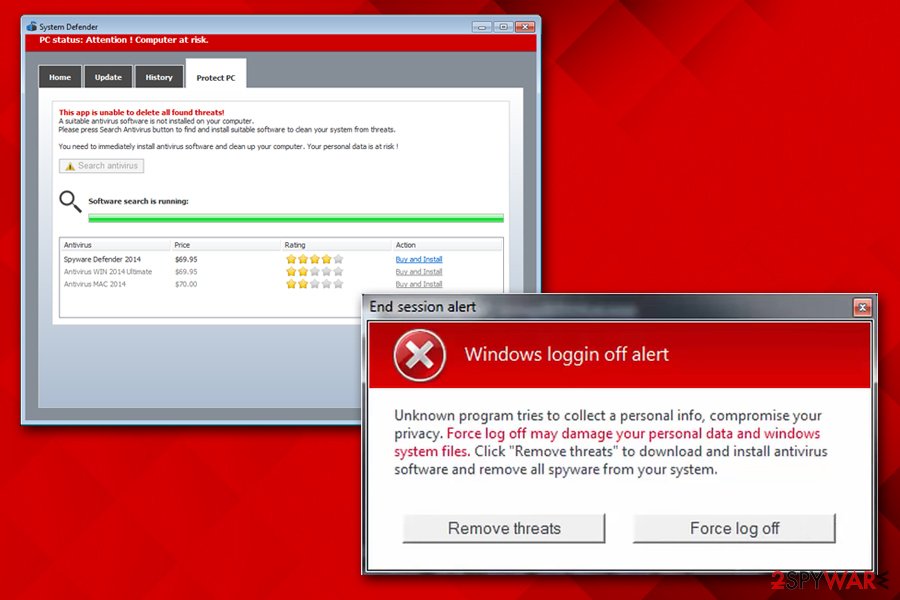Click the Antivirus column header
900x600 pixels.
[x=115, y=245]
